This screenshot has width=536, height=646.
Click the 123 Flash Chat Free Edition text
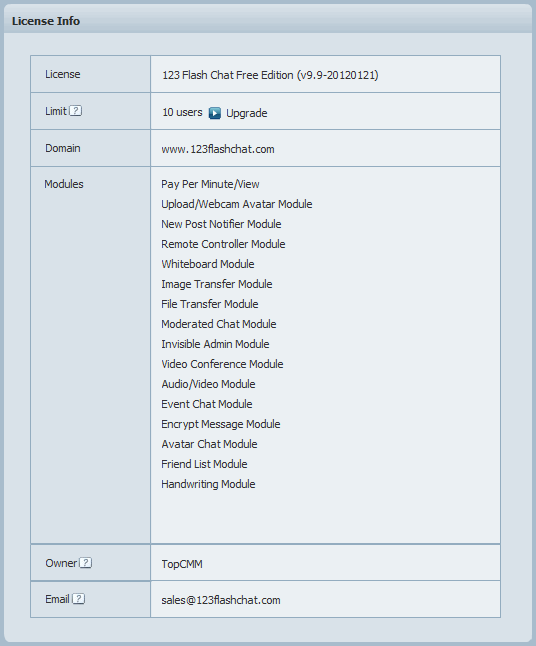click(x=227, y=75)
